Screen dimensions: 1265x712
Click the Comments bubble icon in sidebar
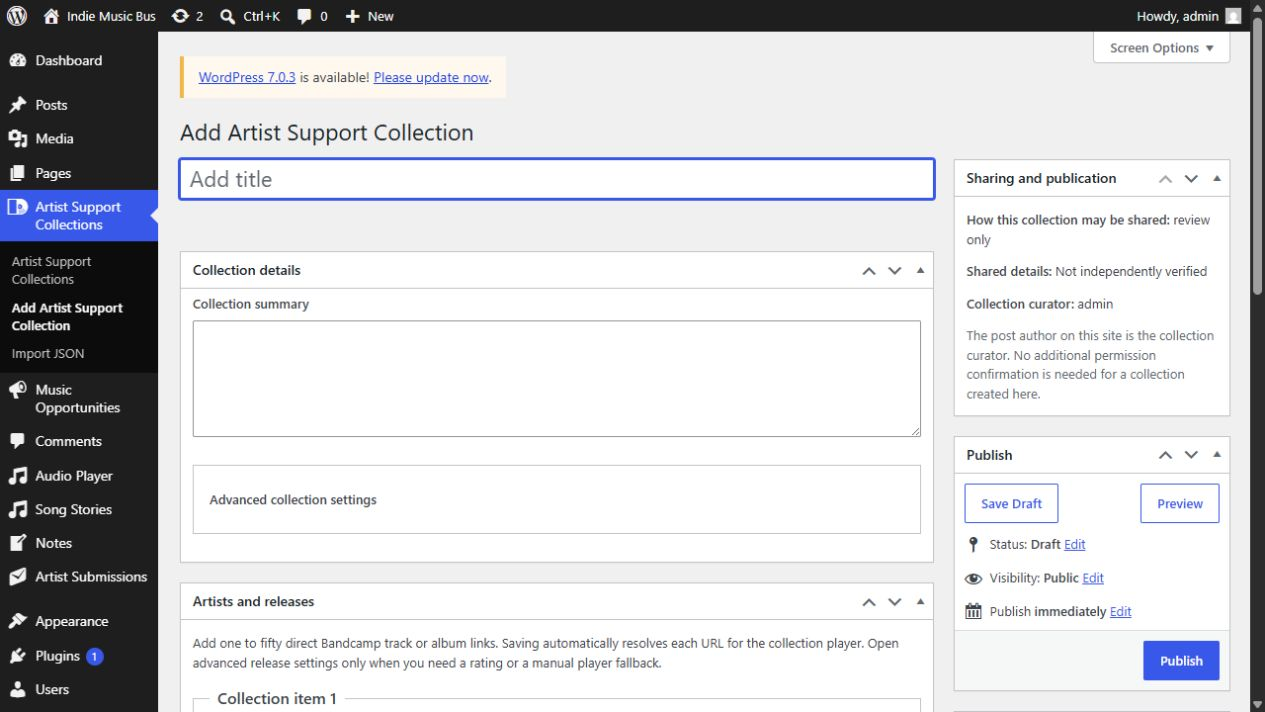point(17,441)
